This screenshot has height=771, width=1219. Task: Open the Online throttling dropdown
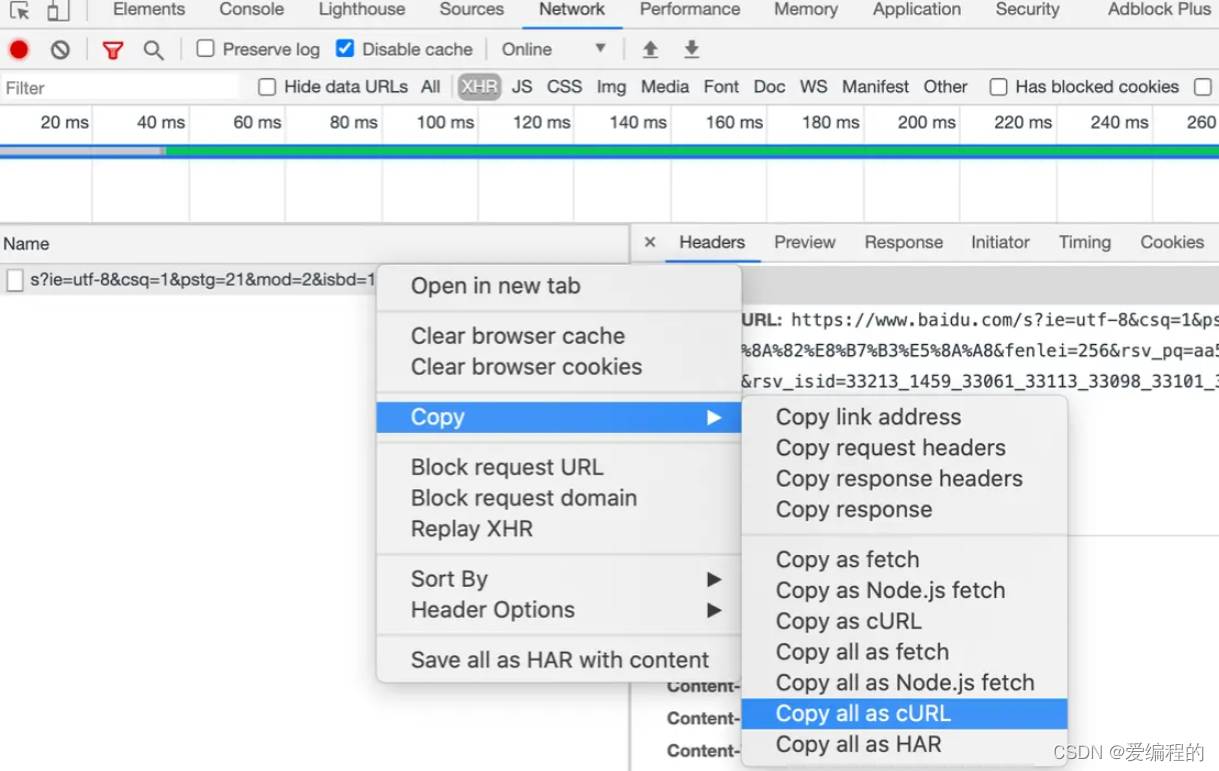tap(555, 49)
